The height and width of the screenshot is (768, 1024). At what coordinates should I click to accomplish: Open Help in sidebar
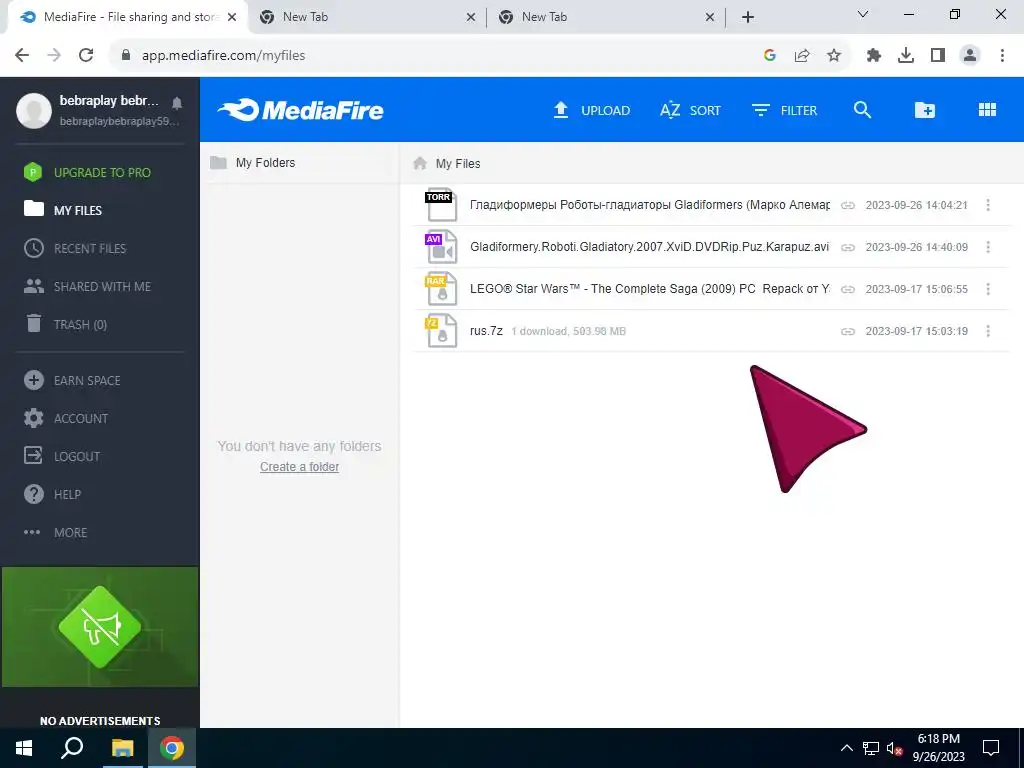pos(52,494)
